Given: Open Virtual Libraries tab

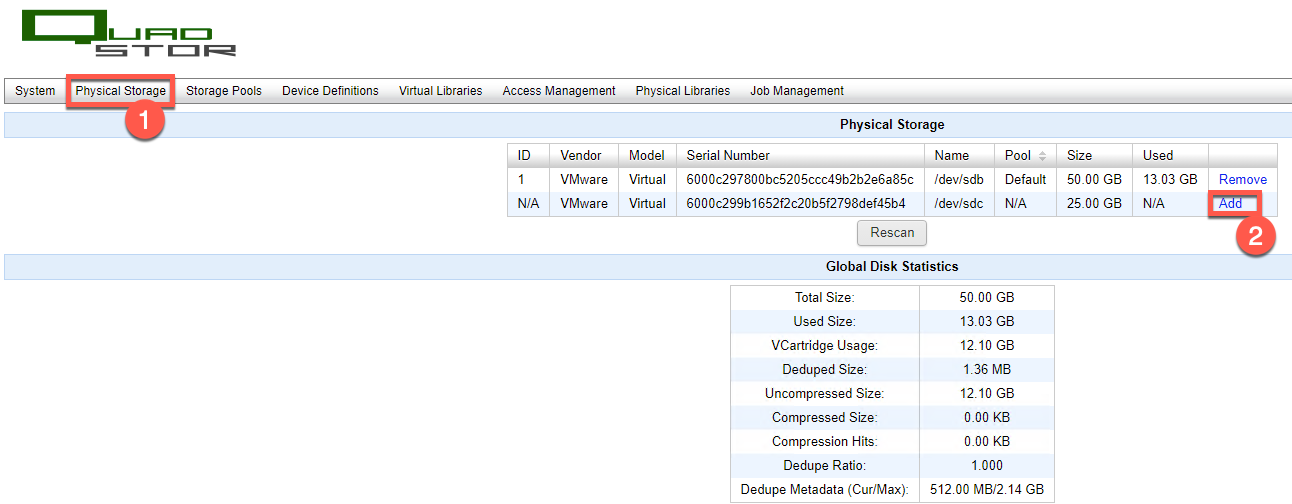Looking at the screenshot, I should click(x=440, y=91).
